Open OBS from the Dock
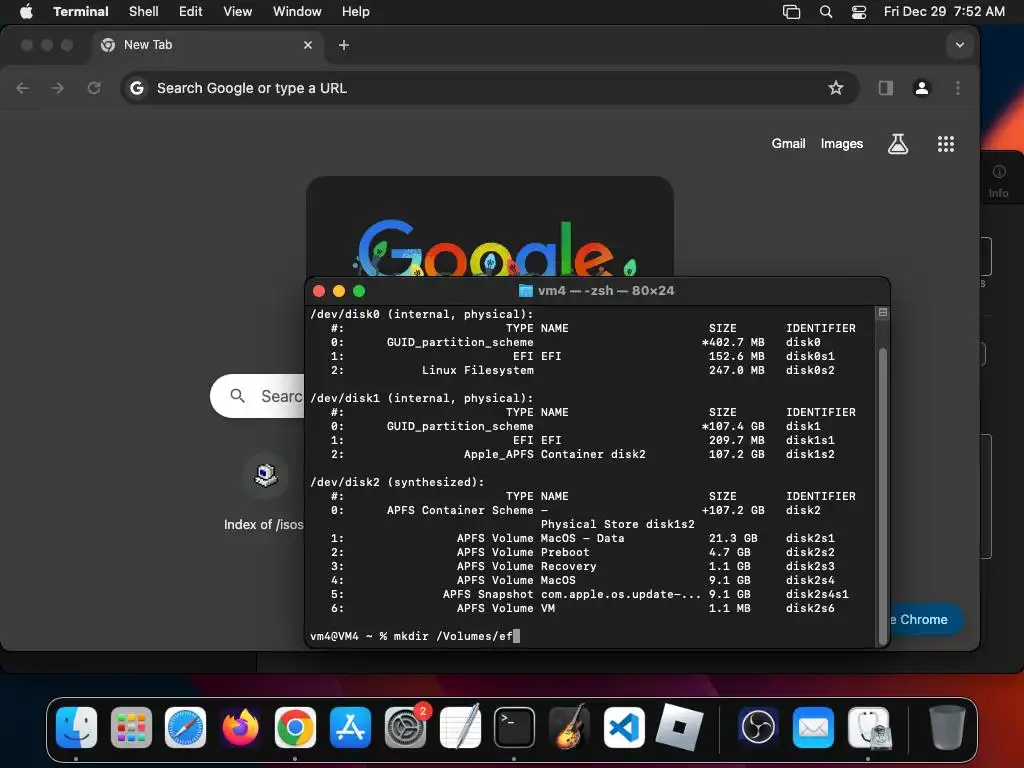 click(x=758, y=728)
